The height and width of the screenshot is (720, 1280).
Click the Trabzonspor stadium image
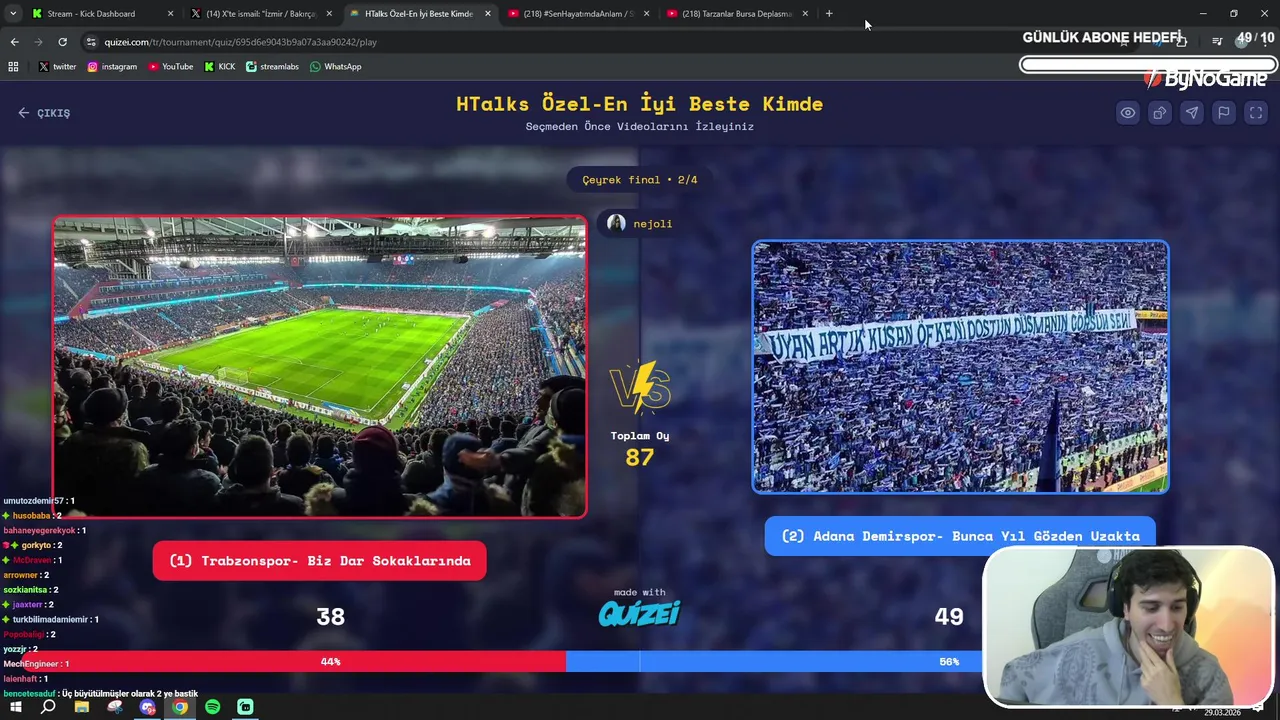click(x=320, y=367)
